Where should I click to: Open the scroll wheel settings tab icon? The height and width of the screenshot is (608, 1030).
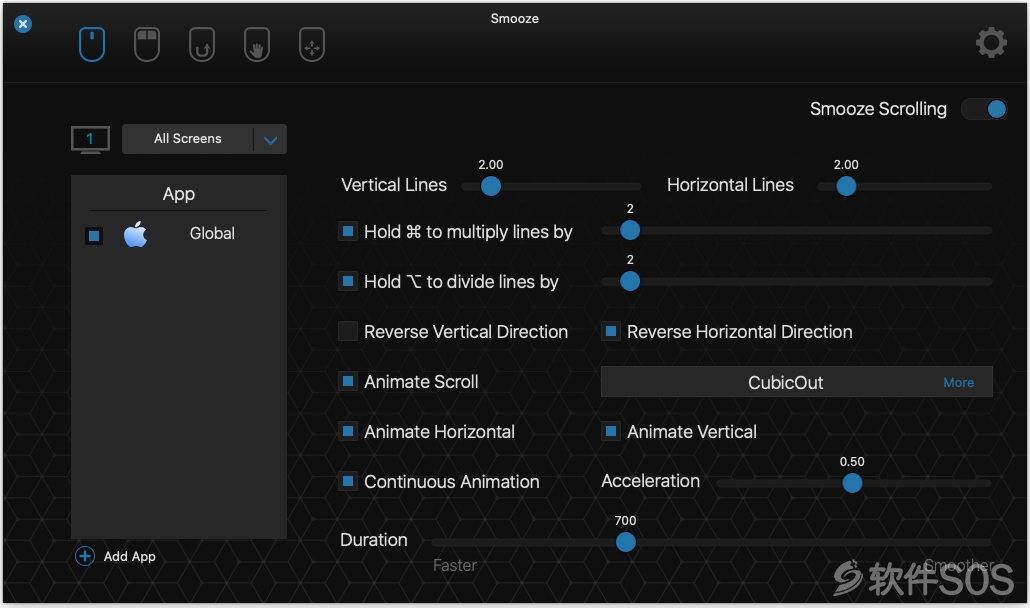coord(92,45)
